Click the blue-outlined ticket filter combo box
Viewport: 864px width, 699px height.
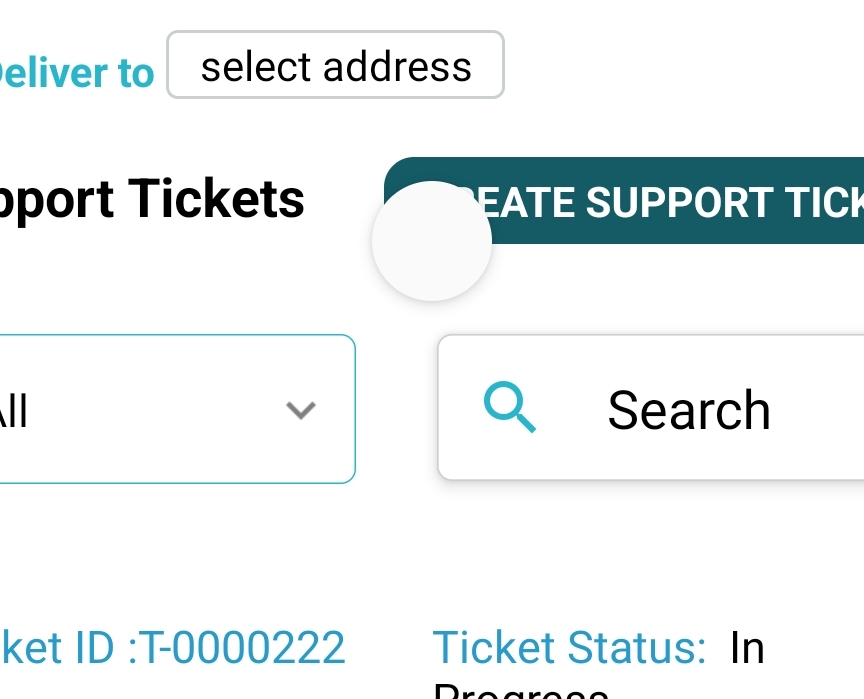point(177,409)
